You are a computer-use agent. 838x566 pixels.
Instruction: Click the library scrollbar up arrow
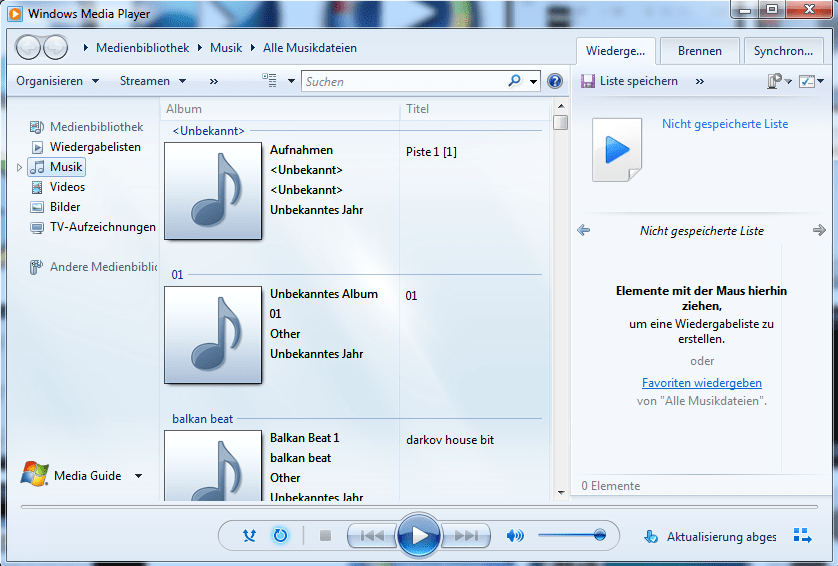tap(561, 106)
